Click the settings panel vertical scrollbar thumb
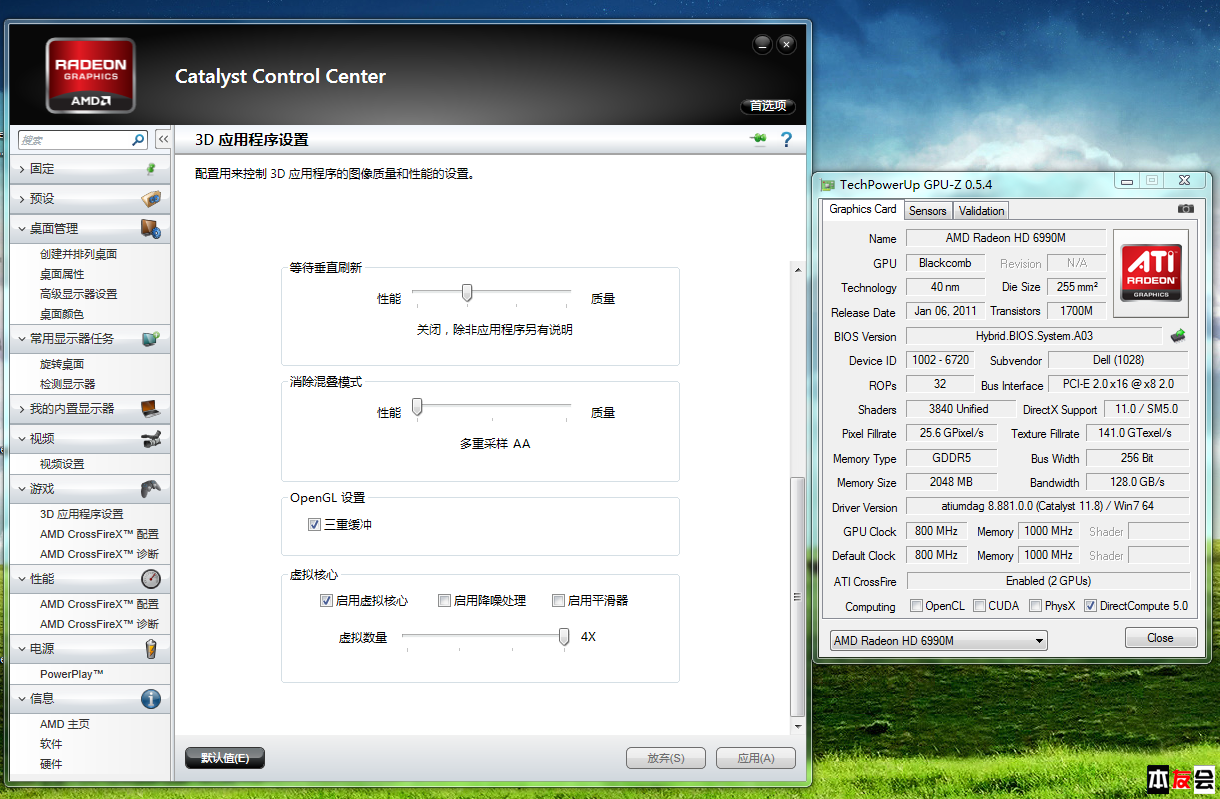Screen dimensions: 1220x799 (797, 597)
